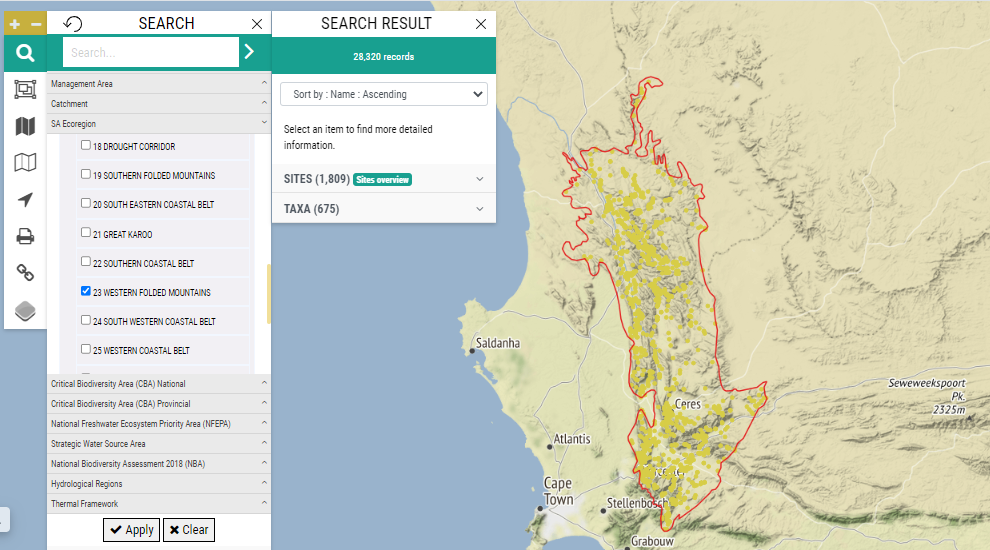Open the magnifier search tool in sidebar
The height and width of the screenshot is (550, 990).
tap(25, 53)
